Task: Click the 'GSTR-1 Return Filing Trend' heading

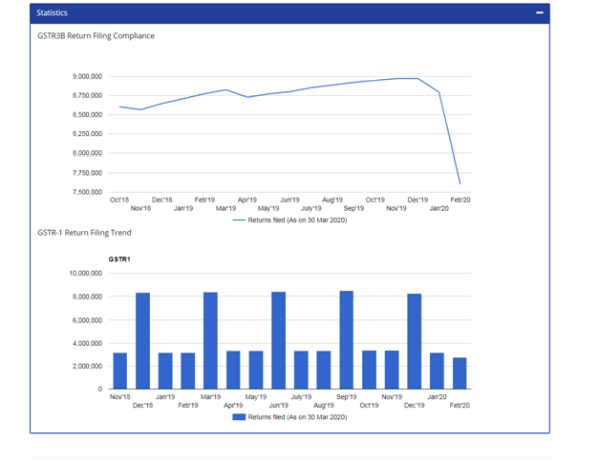Action: point(85,232)
